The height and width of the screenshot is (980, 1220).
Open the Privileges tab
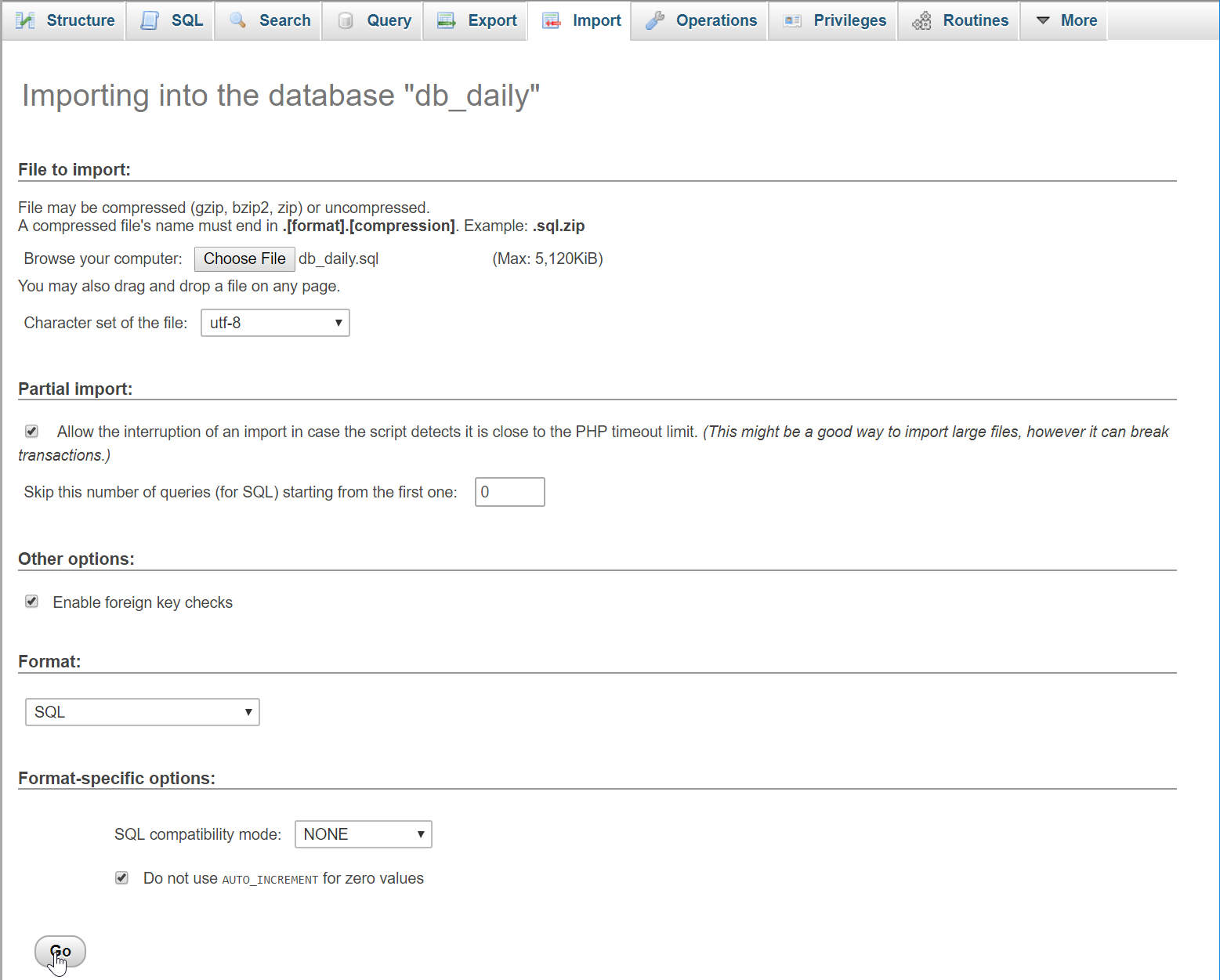click(x=833, y=20)
